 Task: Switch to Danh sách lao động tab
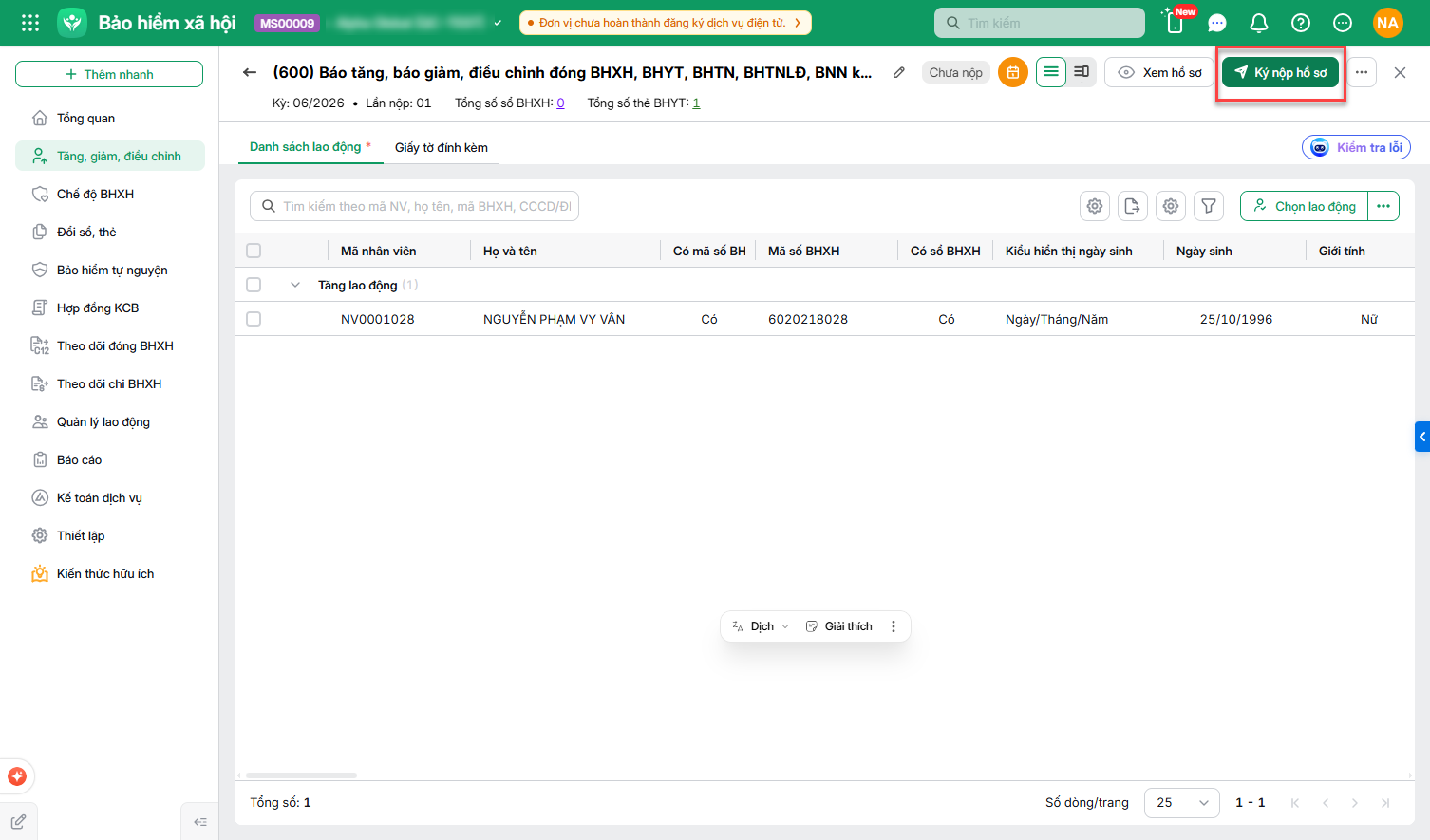point(310,147)
